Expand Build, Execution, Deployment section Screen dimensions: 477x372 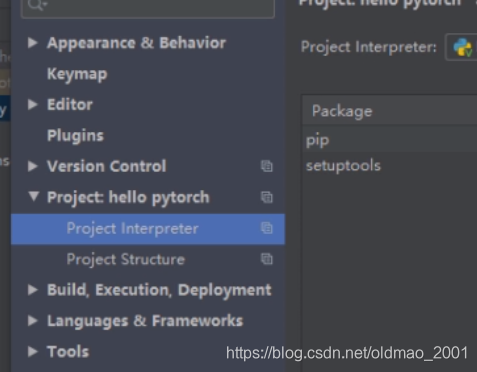pos(33,290)
